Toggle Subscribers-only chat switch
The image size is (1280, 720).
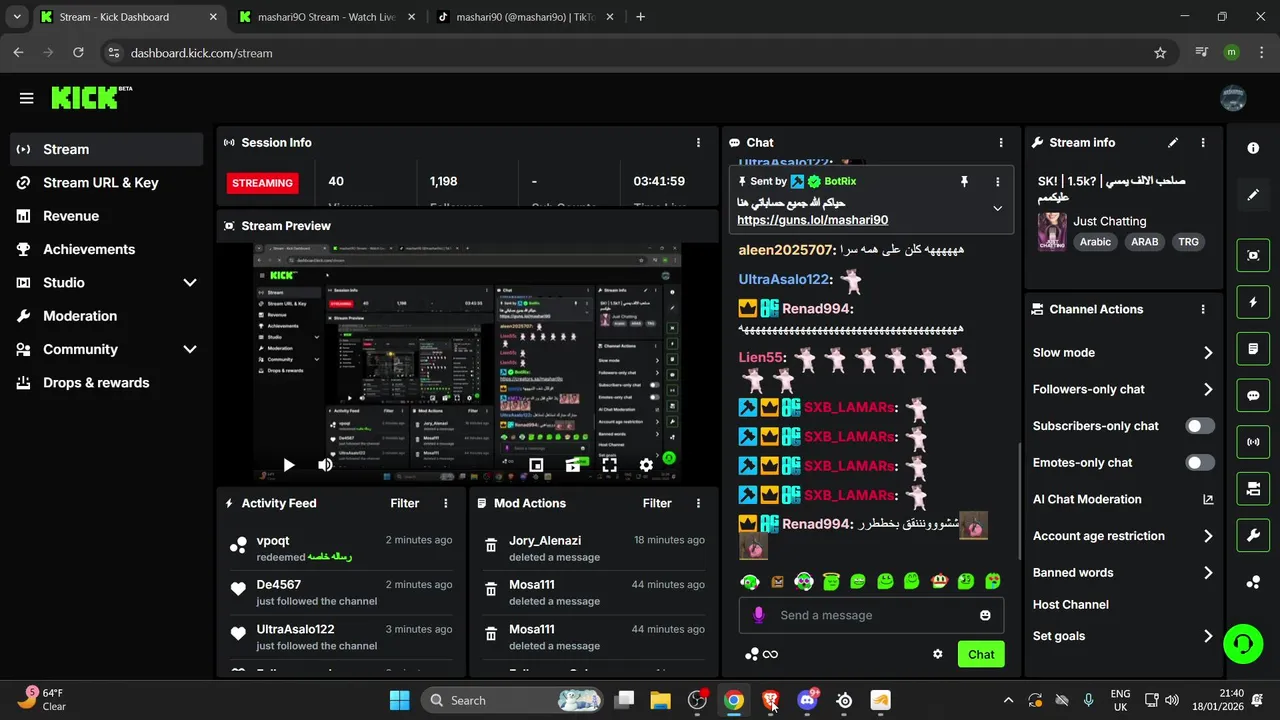(x=1200, y=426)
